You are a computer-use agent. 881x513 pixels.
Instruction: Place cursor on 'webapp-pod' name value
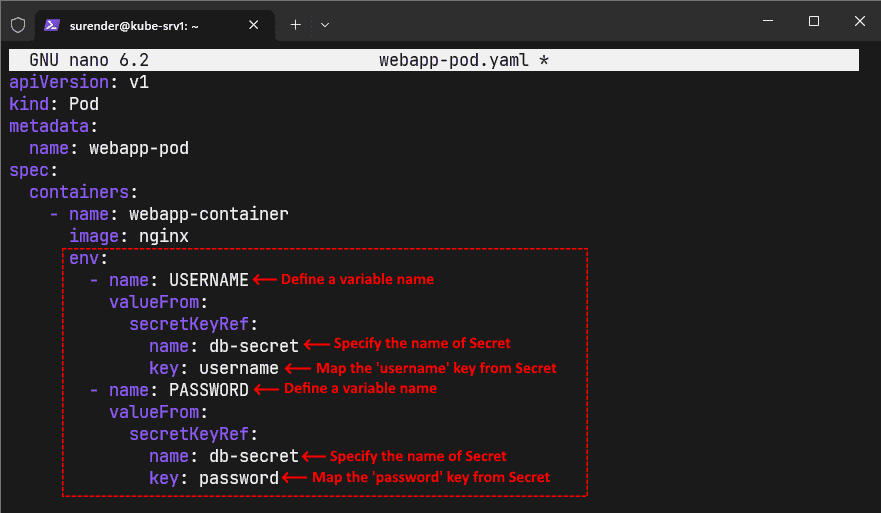(x=139, y=148)
